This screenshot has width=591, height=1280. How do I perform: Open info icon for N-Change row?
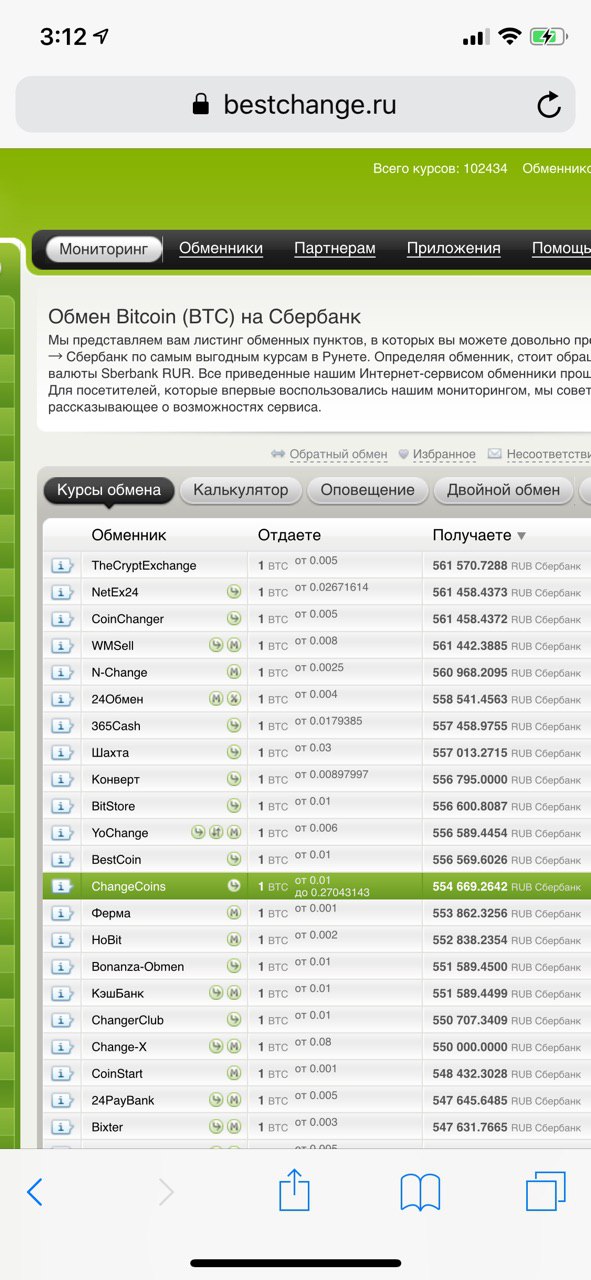63,673
